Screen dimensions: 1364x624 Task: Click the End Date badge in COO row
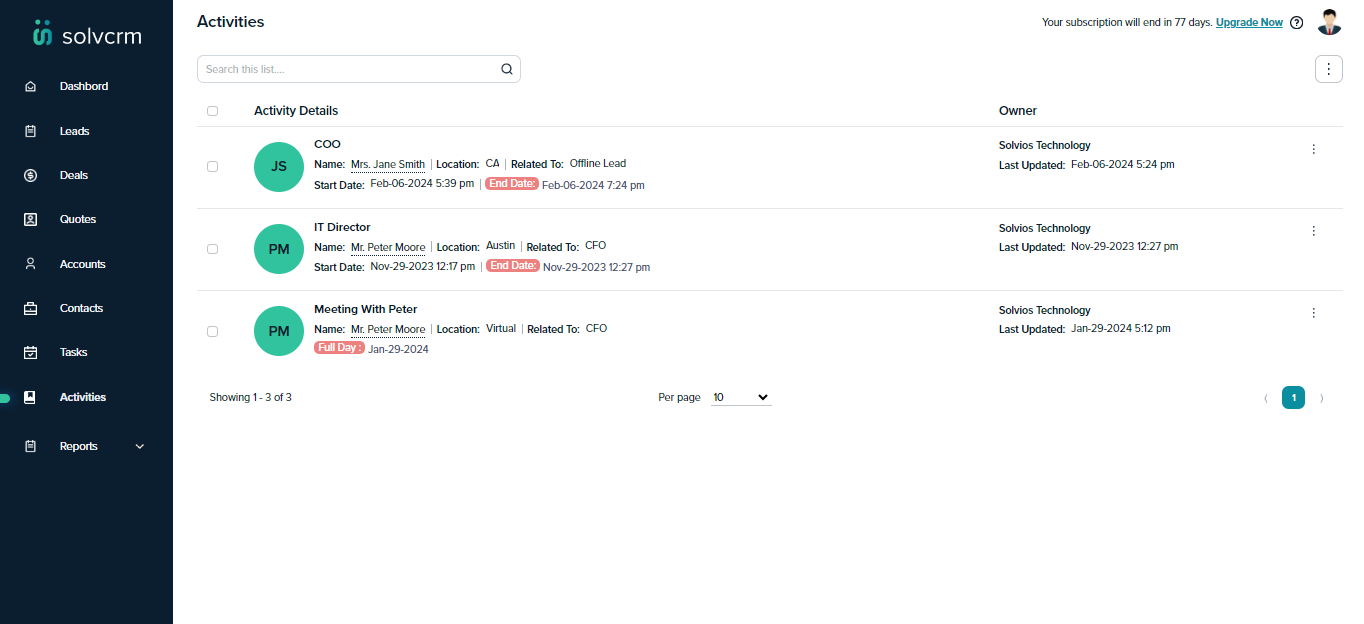coord(512,184)
